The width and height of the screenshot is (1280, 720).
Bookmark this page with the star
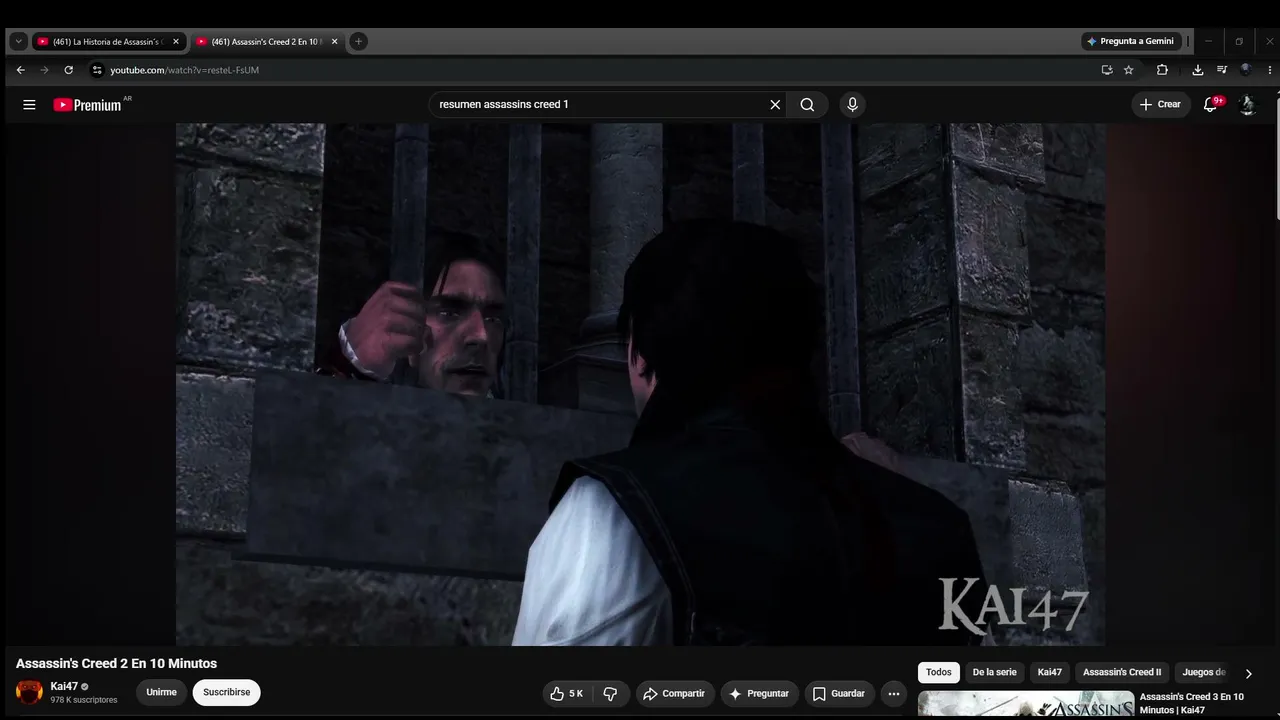[1129, 70]
